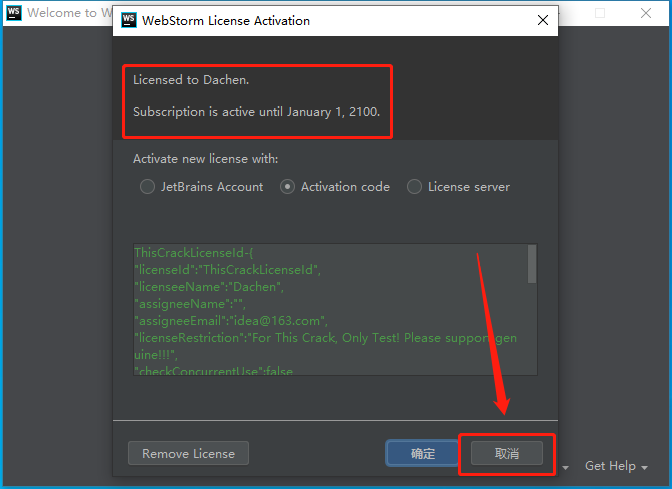Click the subscription active until January 1, 2100 text
This screenshot has width=672, height=489.
[256, 112]
